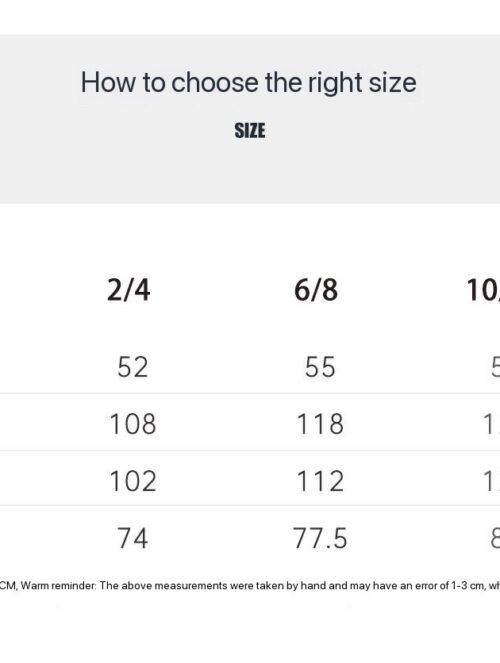Click the value 55 in first row
500x663 pixels.
[x=320, y=367]
